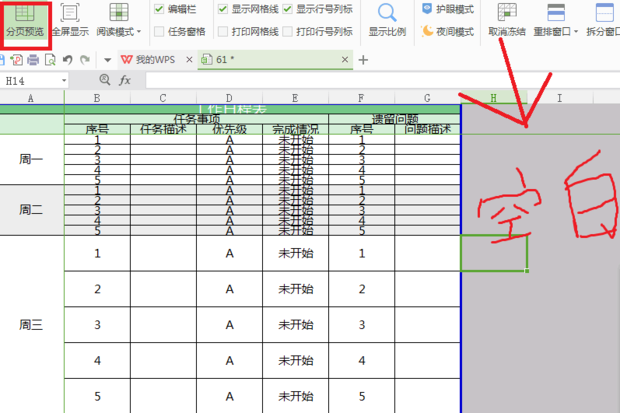The width and height of the screenshot is (620, 413).
Task: Close the 我的WPS tab
Action: point(189,60)
